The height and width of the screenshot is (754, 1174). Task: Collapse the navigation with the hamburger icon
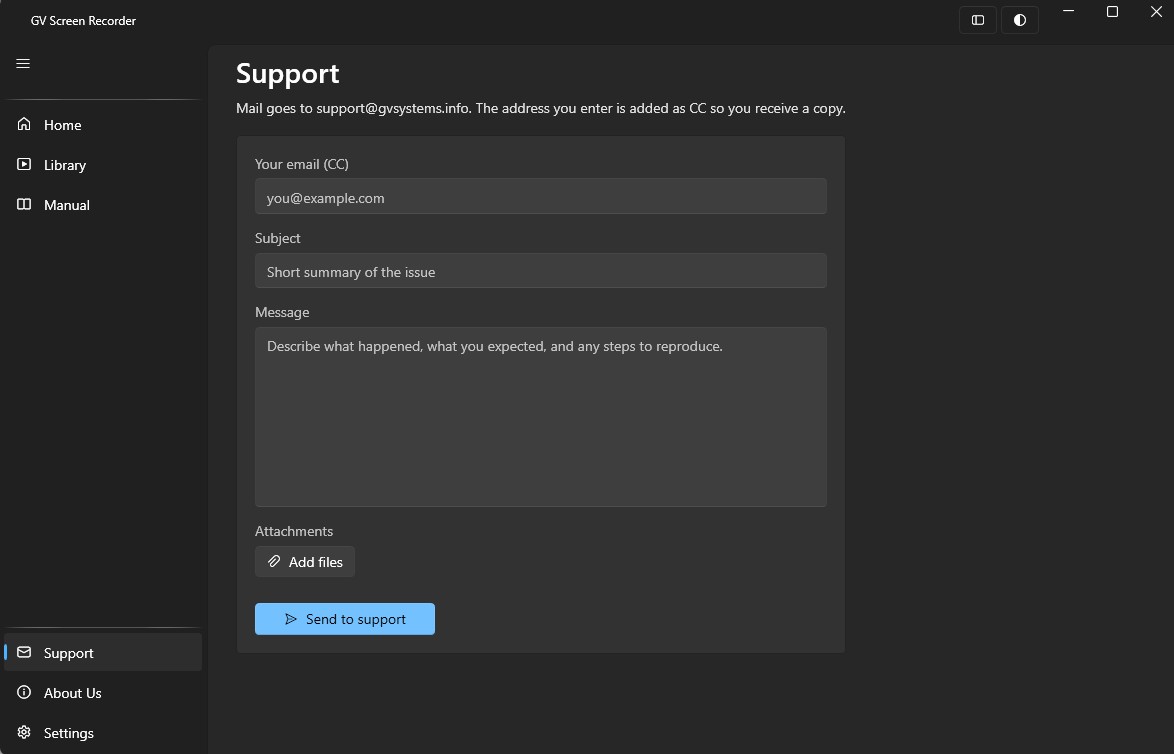23,64
